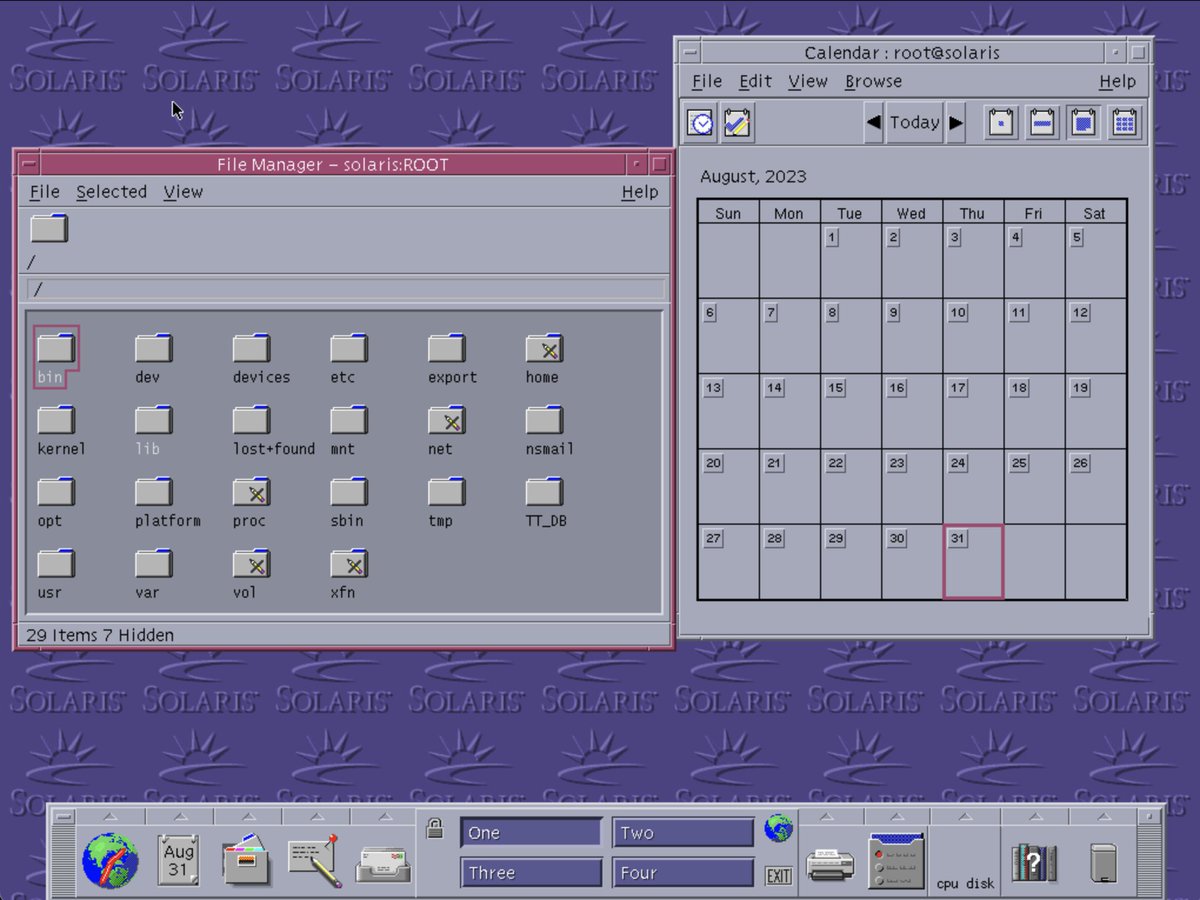This screenshot has height=900, width=1200.
Task: Lock the screen with padlock icon
Action: point(434,828)
